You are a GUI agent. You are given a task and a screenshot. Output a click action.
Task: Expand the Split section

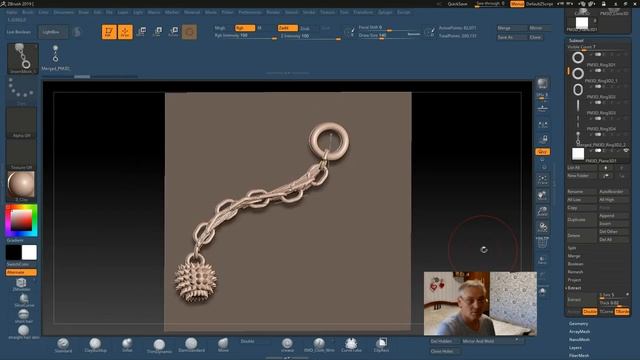(x=572, y=248)
